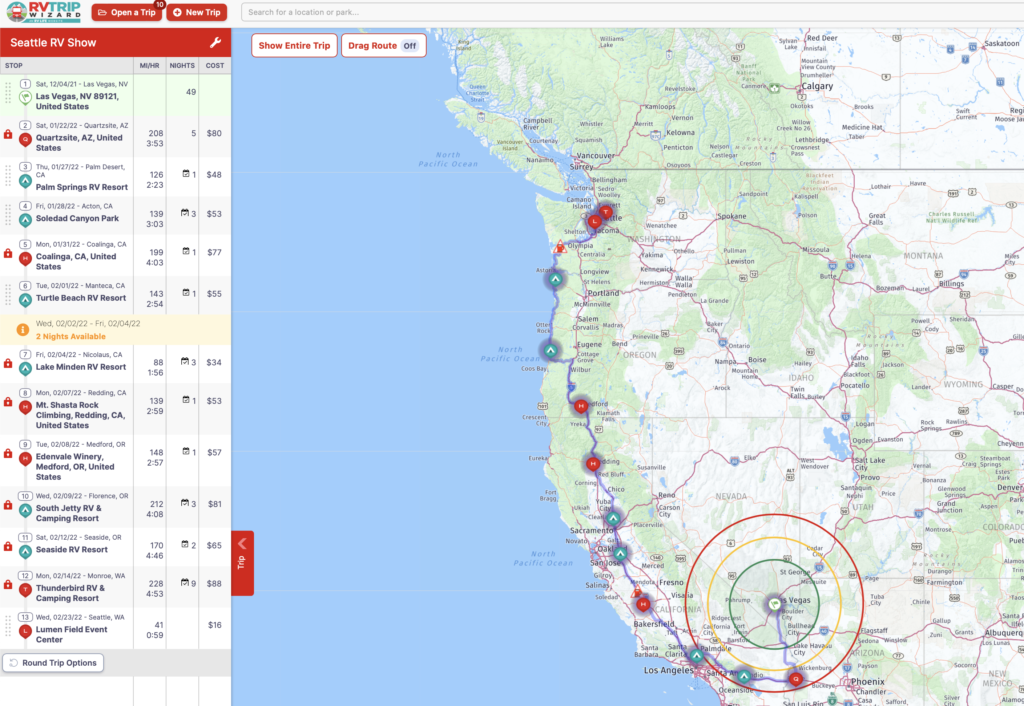The height and width of the screenshot is (706, 1024).
Task: Click the lock icon for Mt. Shasta stop
Action: 8,402
